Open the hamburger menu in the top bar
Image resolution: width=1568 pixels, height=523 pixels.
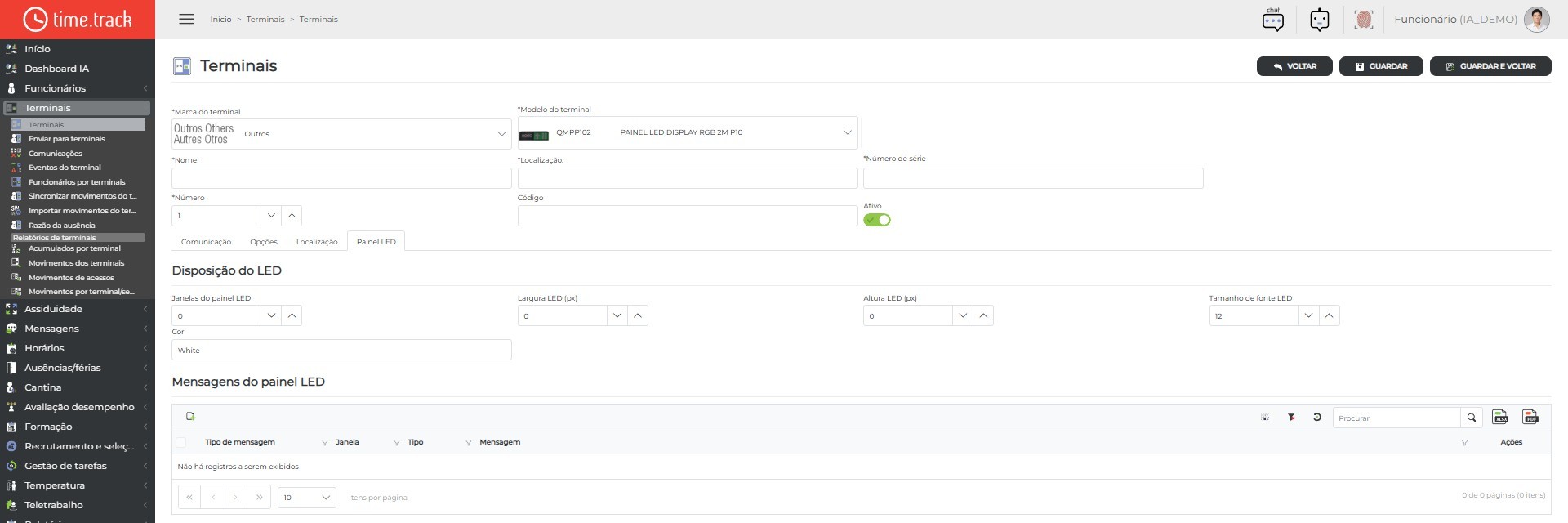[186, 19]
